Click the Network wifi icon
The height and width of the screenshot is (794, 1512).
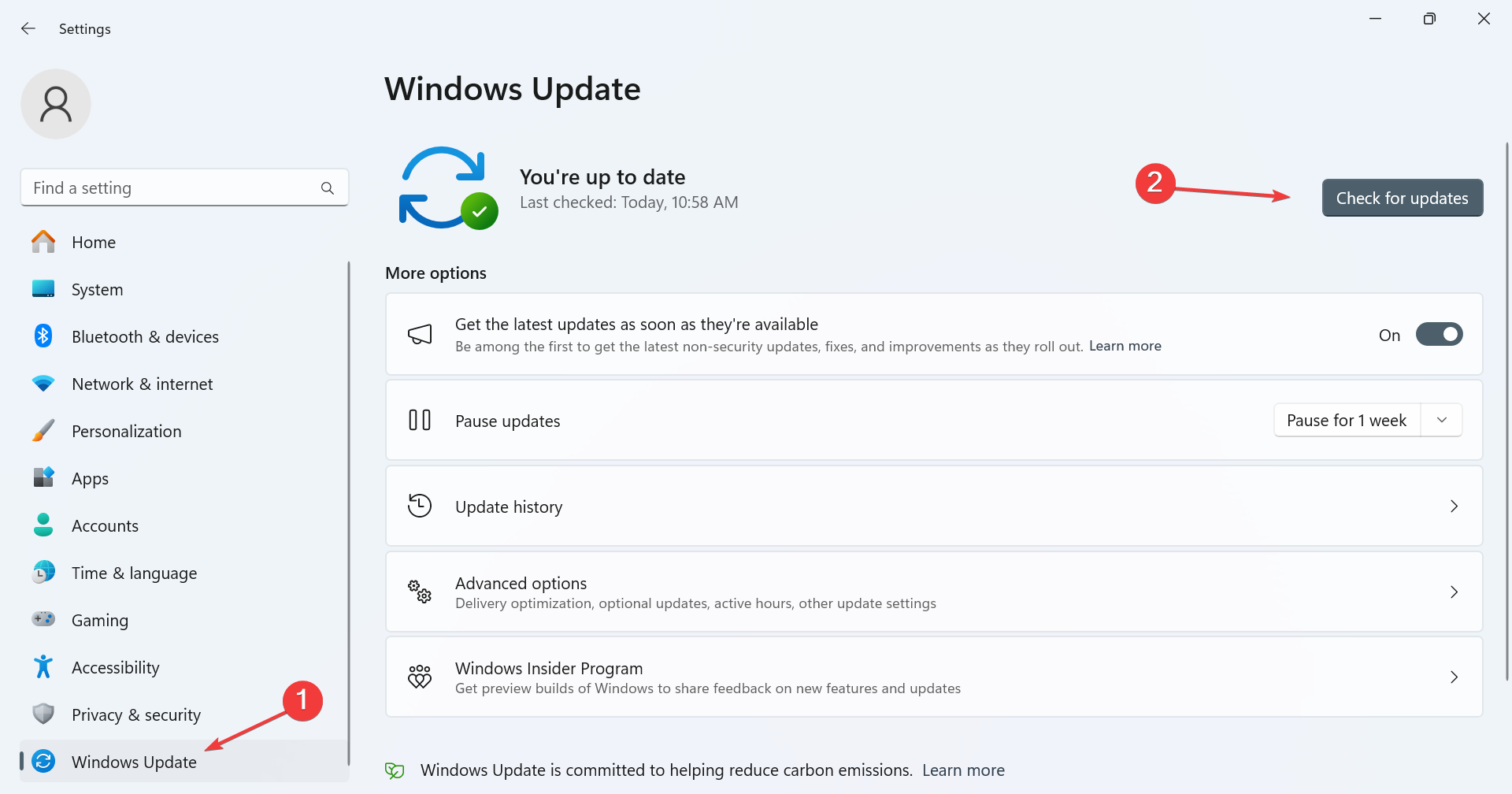coord(43,384)
